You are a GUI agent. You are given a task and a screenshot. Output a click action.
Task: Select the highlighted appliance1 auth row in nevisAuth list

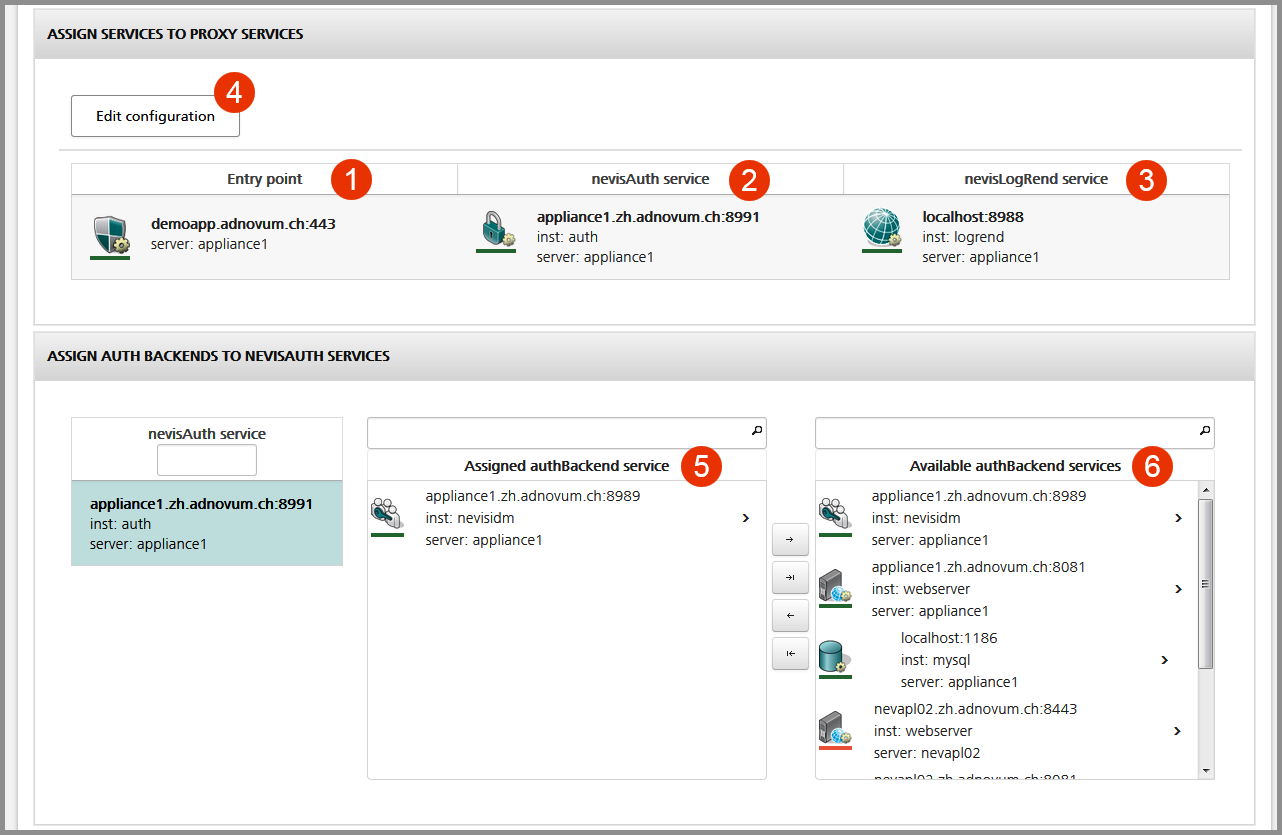207,524
